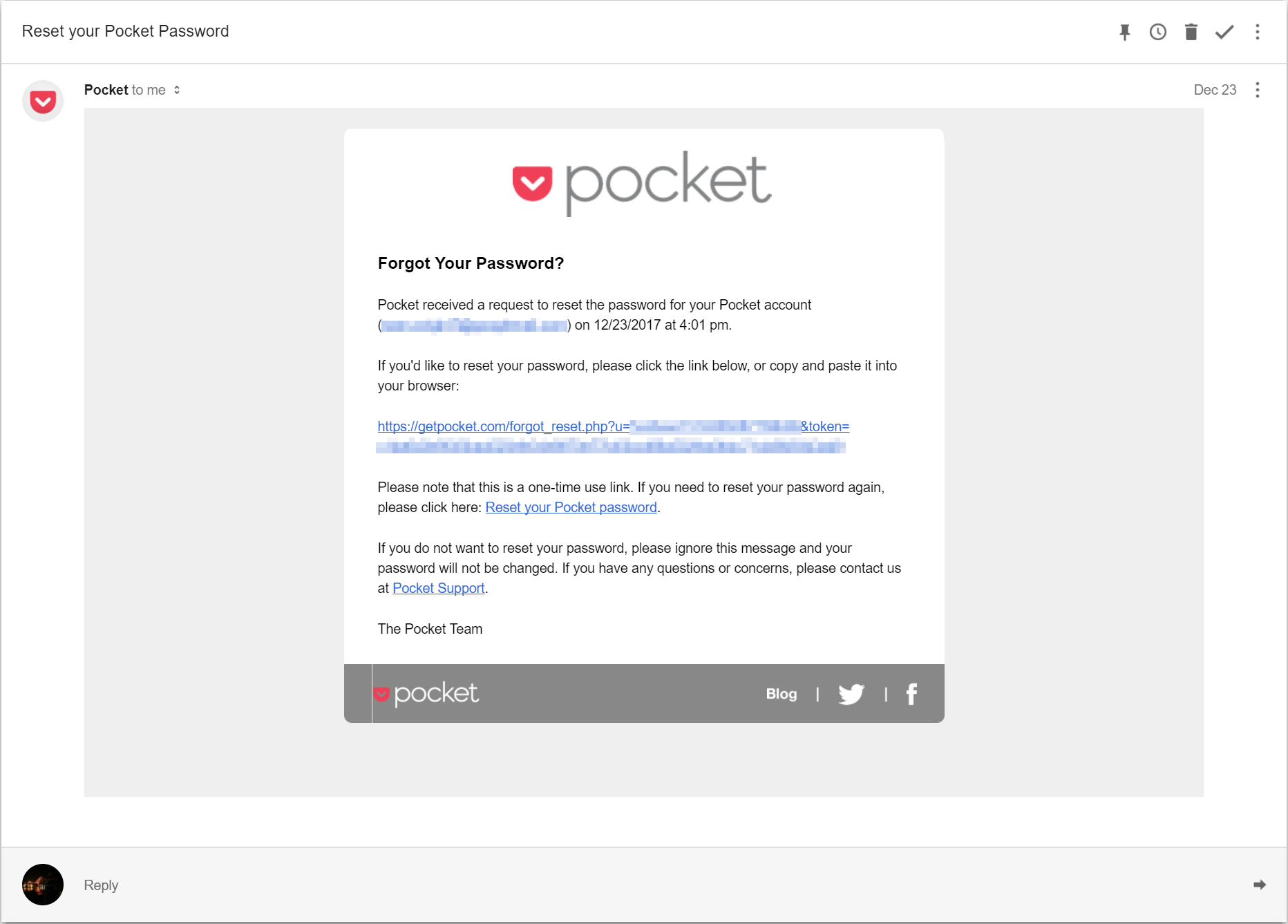Click the Pocket sender avatar
1288x924 pixels.
(42, 100)
